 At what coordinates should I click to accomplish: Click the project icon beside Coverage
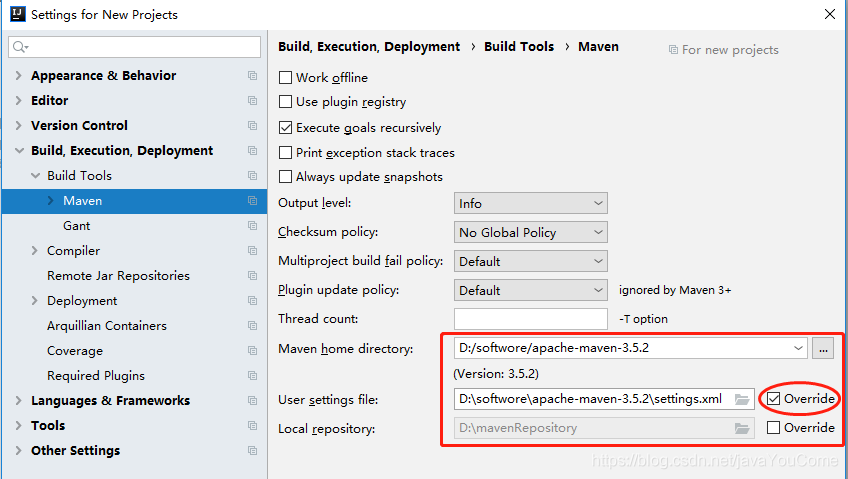253,351
